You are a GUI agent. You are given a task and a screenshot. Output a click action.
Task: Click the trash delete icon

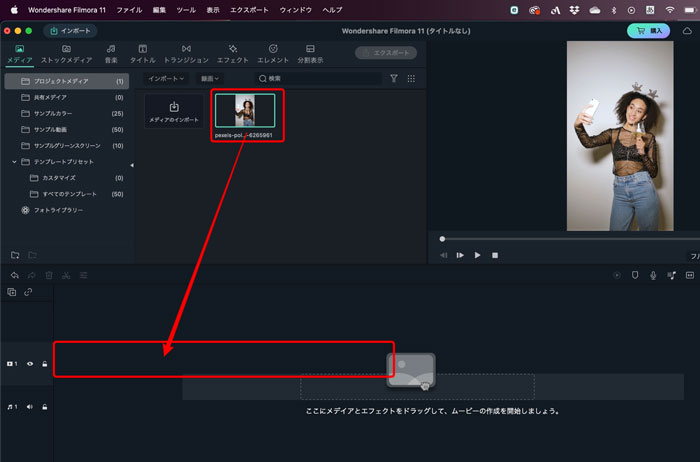point(49,275)
